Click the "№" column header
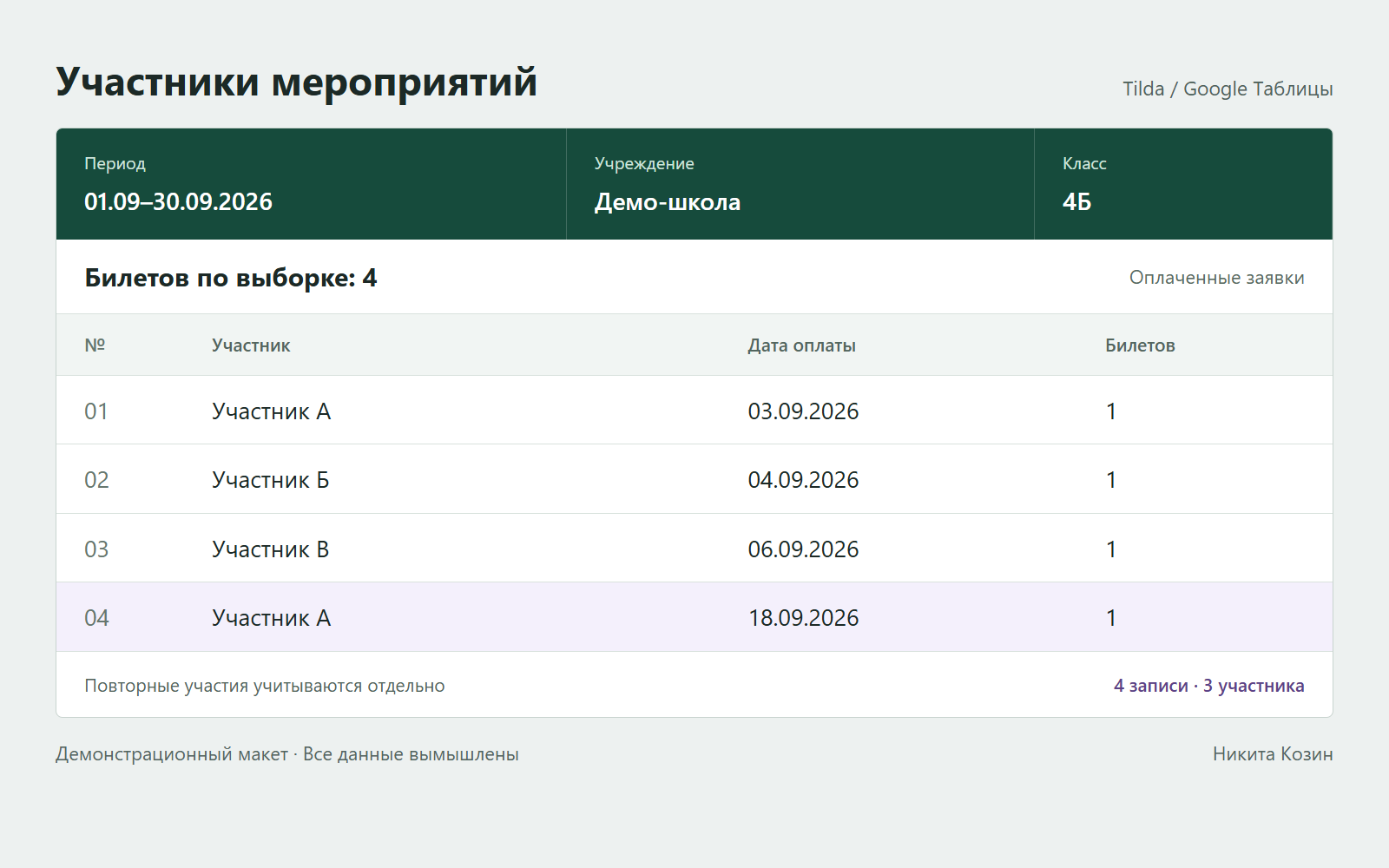Image resolution: width=1389 pixels, height=868 pixels. pos(95,345)
